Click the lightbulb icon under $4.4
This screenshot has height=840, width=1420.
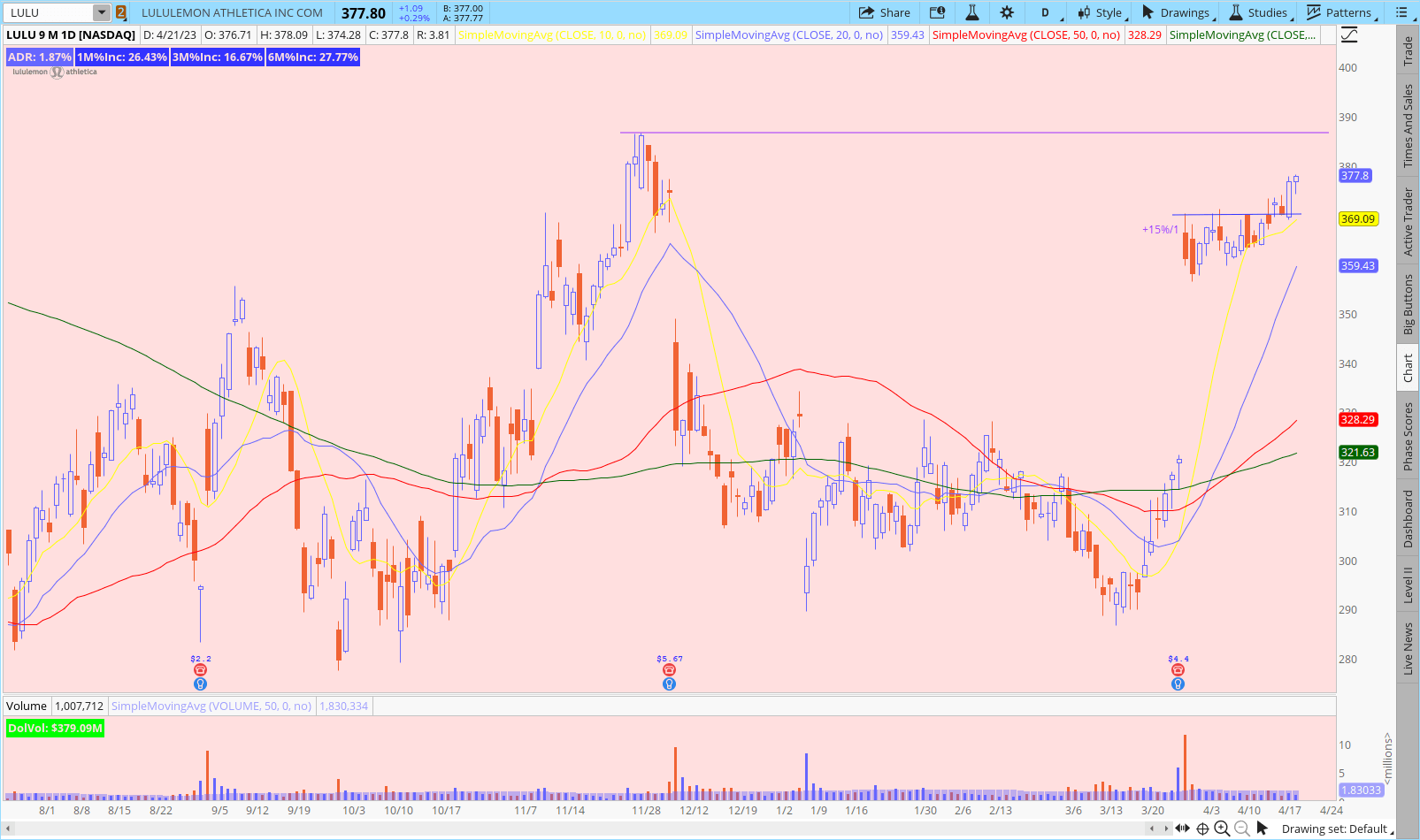tap(1178, 683)
